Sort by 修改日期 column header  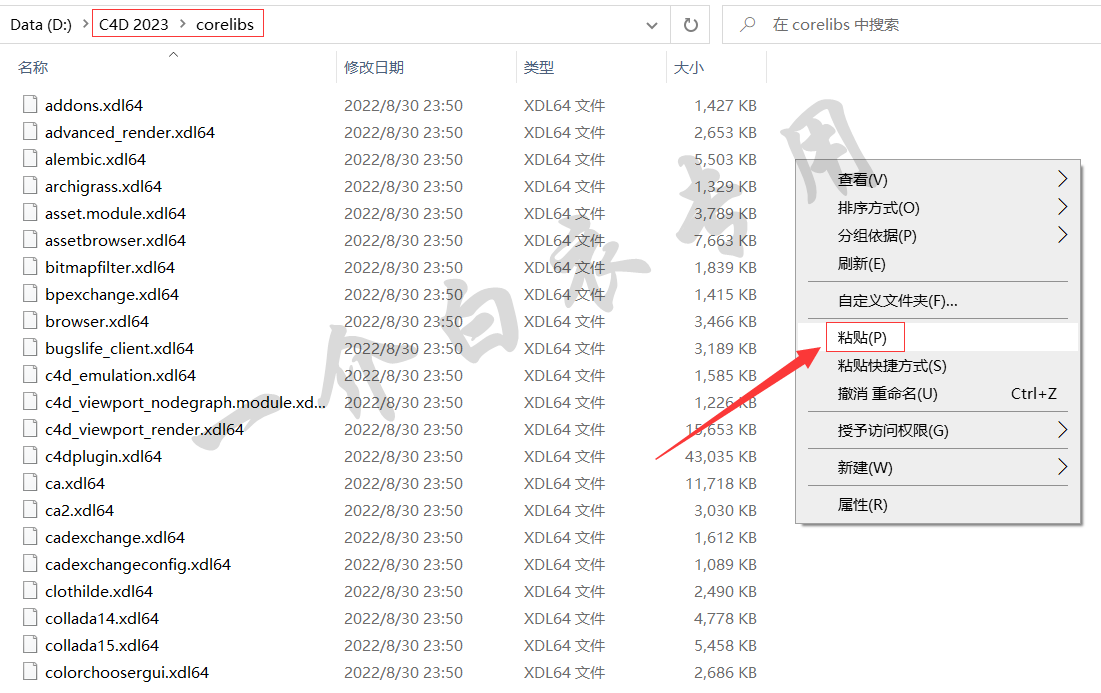click(374, 67)
